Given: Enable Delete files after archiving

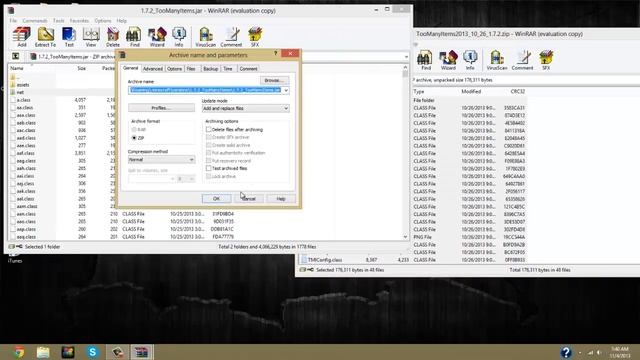Looking at the screenshot, I should coord(209,129).
